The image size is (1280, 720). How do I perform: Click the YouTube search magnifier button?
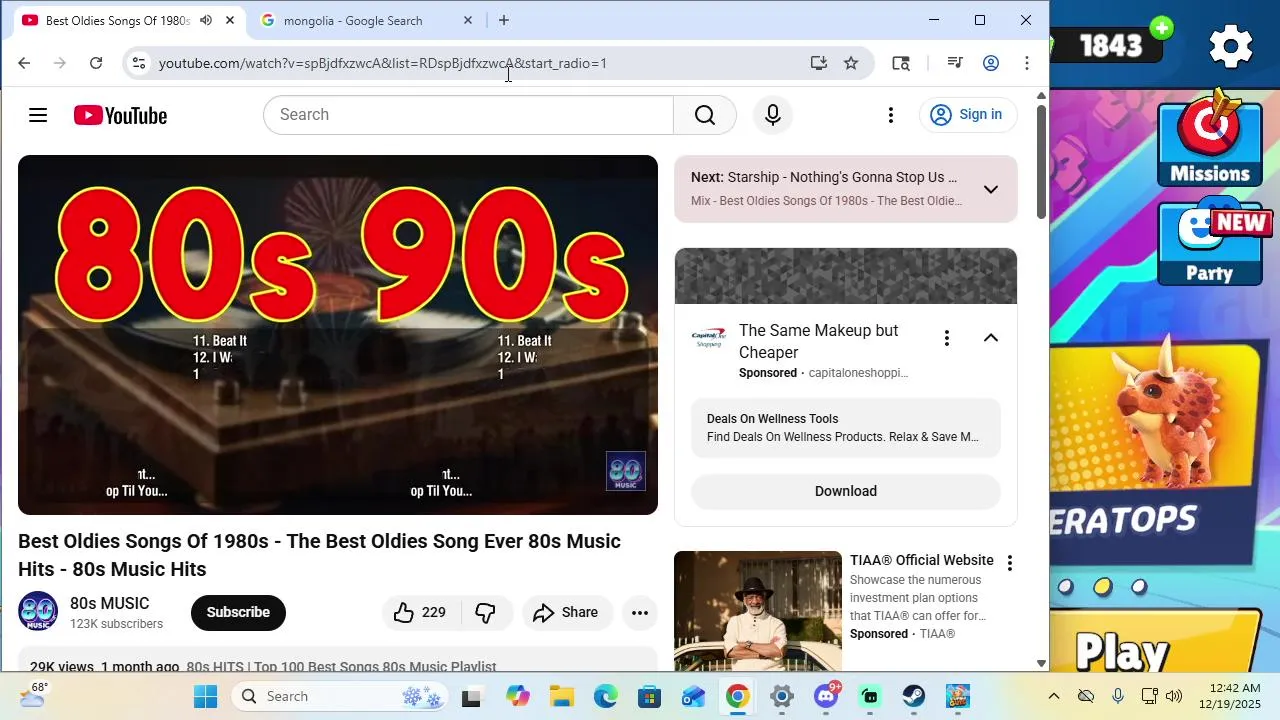(x=705, y=115)
